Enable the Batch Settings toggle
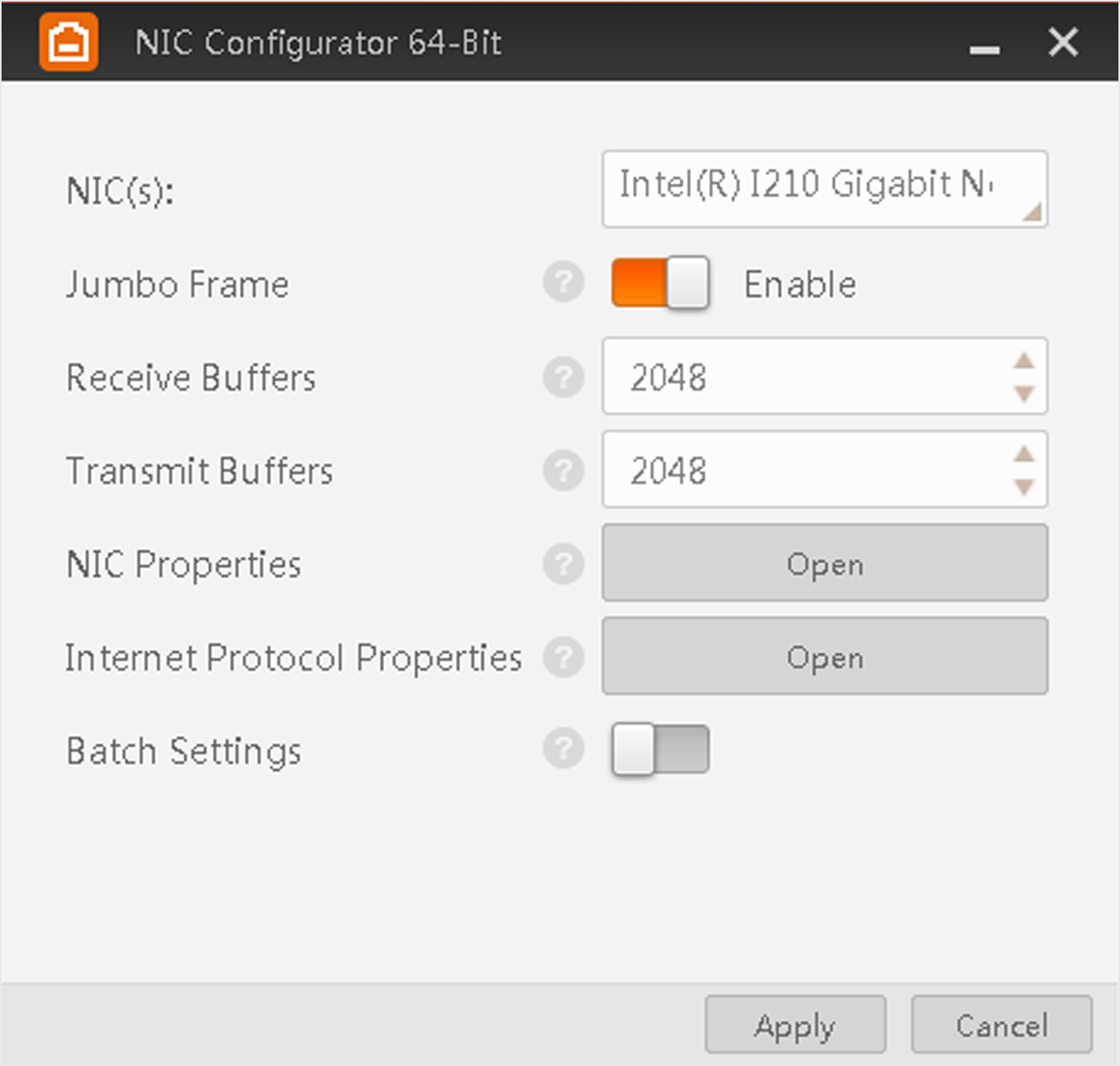 tap(660, 750)
